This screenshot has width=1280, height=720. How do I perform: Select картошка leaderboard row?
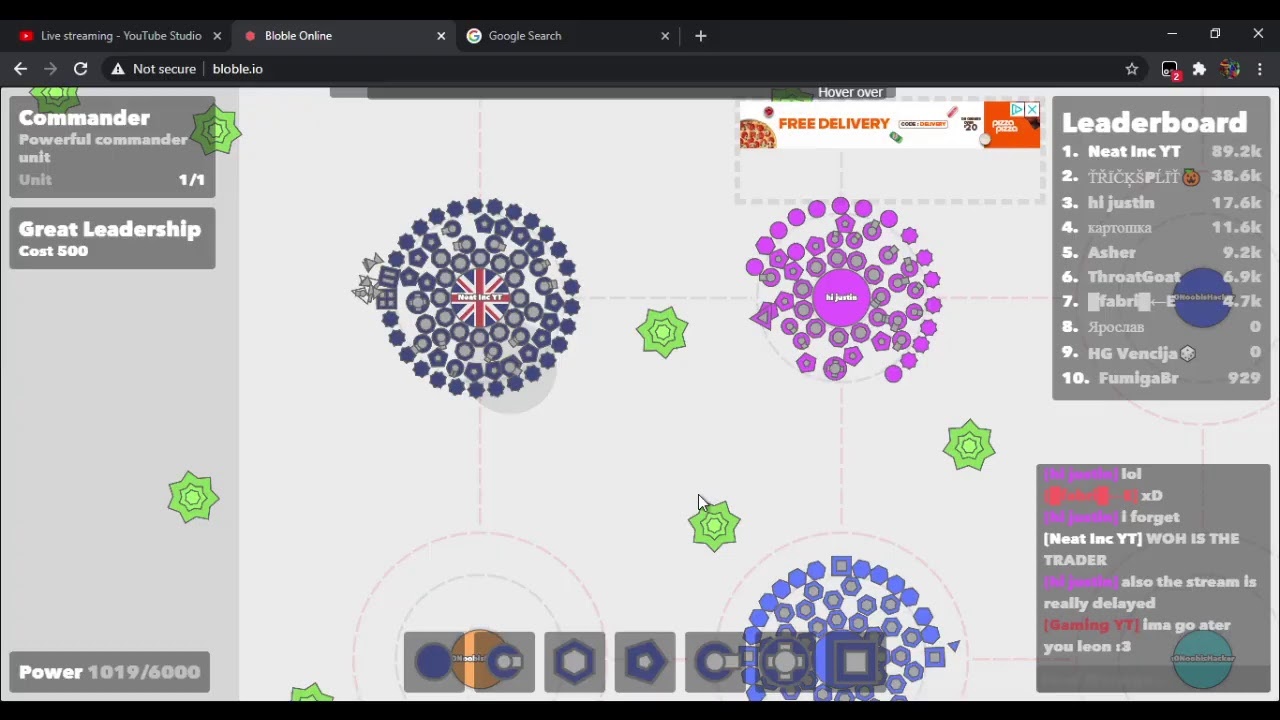pyautogui.click(x=1161, y=227)
